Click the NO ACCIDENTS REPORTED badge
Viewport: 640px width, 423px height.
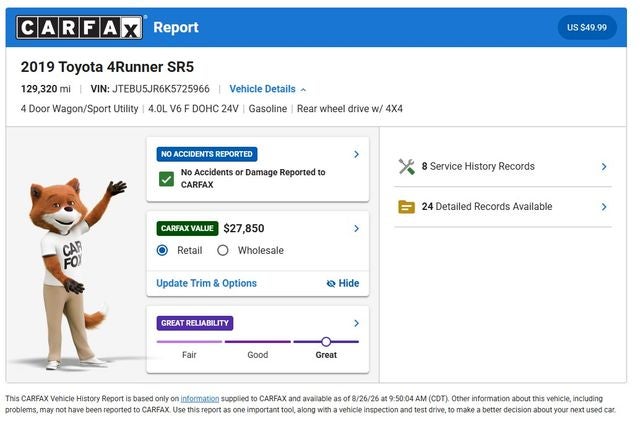pos(207,154)
